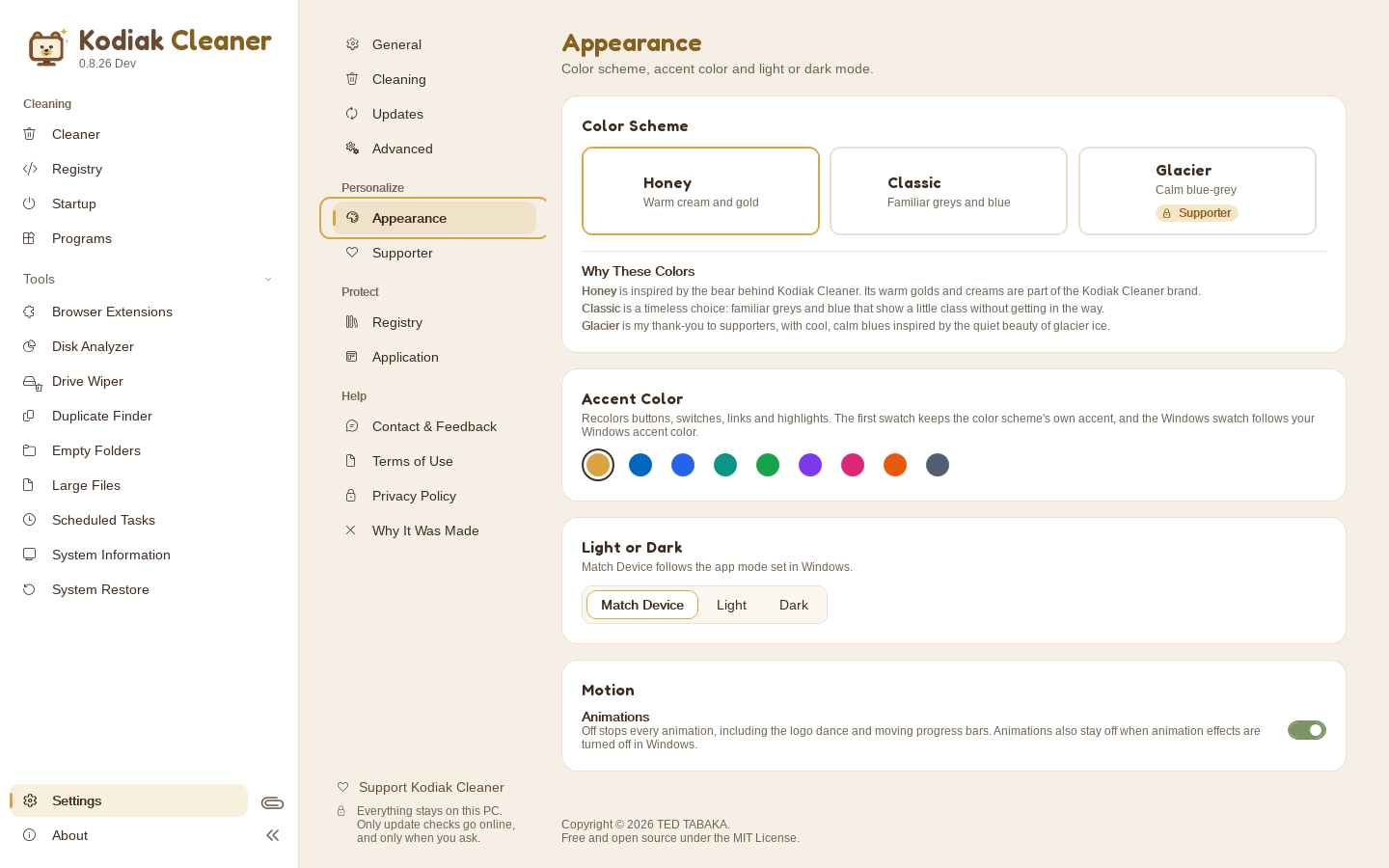Click the Startup power icon
This screenshot has height=868, width=1389.
tap(29, 203)
